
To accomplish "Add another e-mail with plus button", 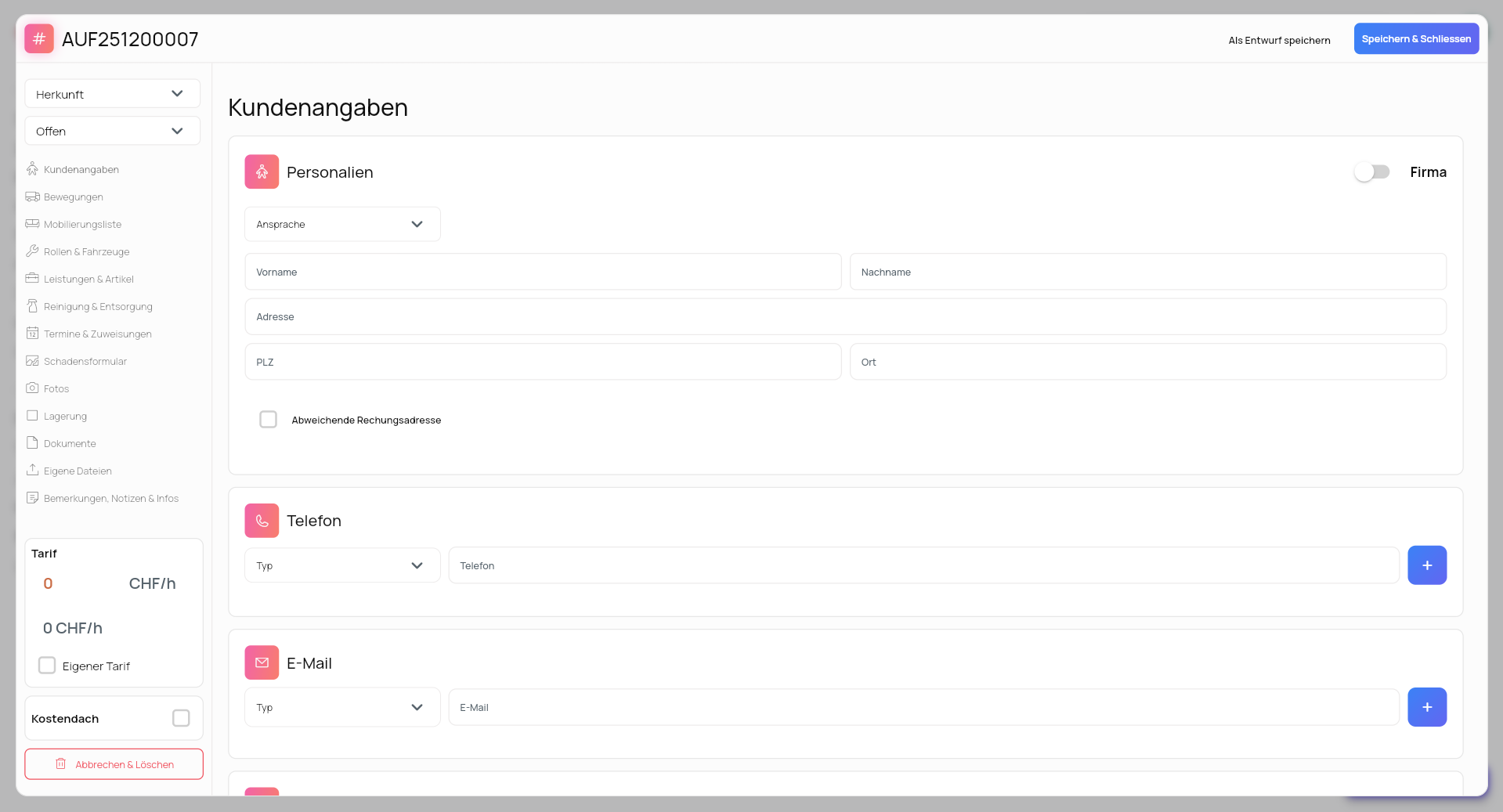I will pos(1427,707).
